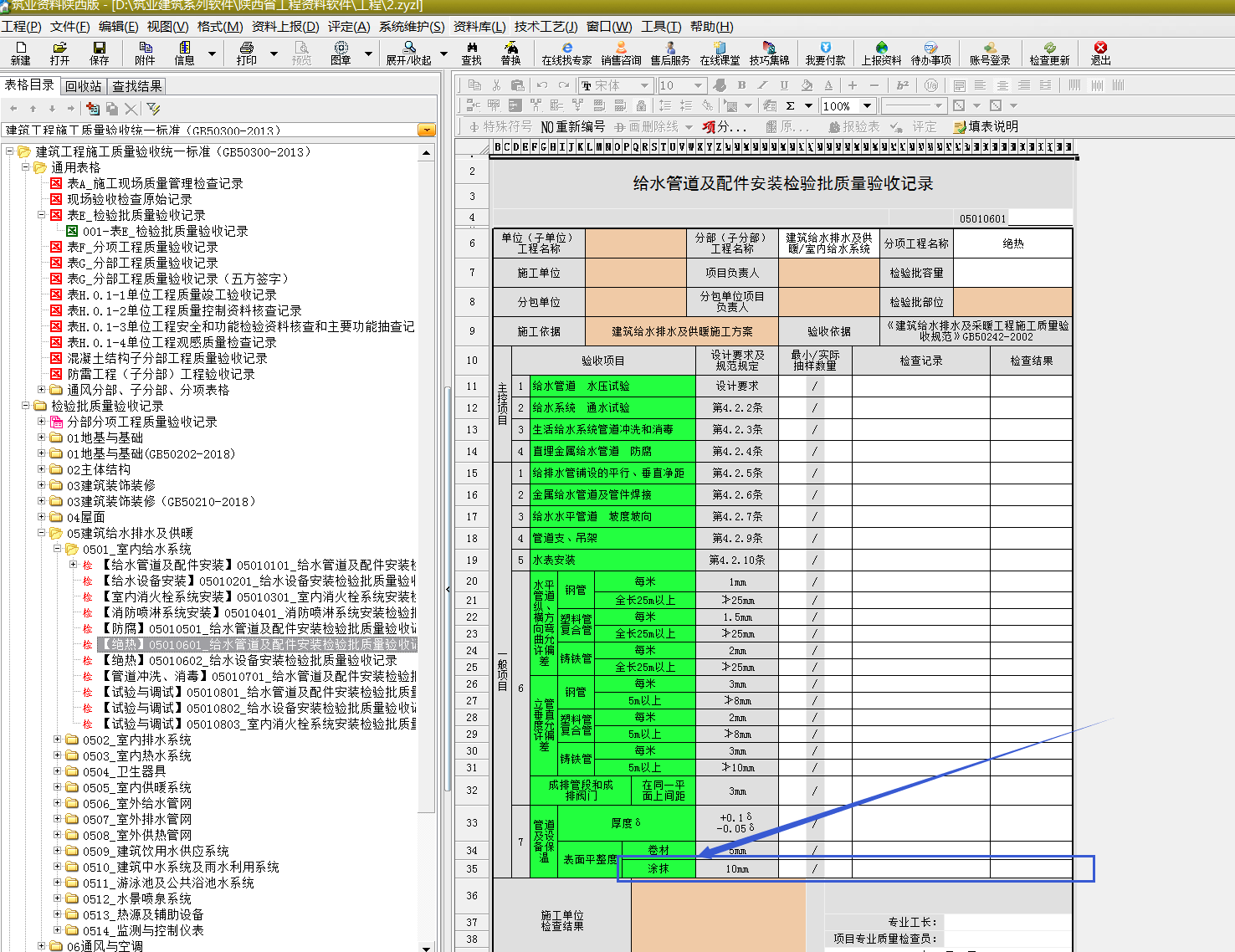Click the cut scissors icon

496,85
